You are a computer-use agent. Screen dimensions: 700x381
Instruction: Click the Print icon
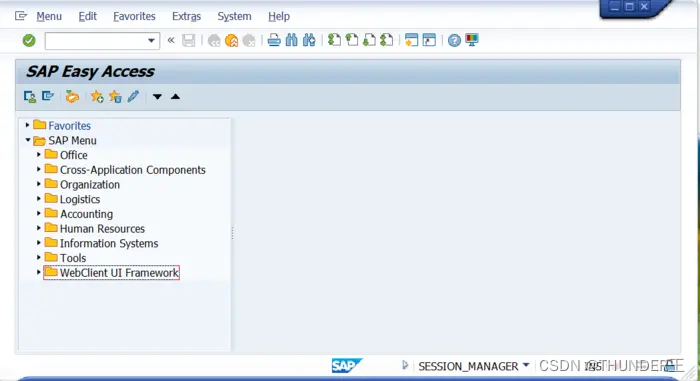(x=274, y=40)
